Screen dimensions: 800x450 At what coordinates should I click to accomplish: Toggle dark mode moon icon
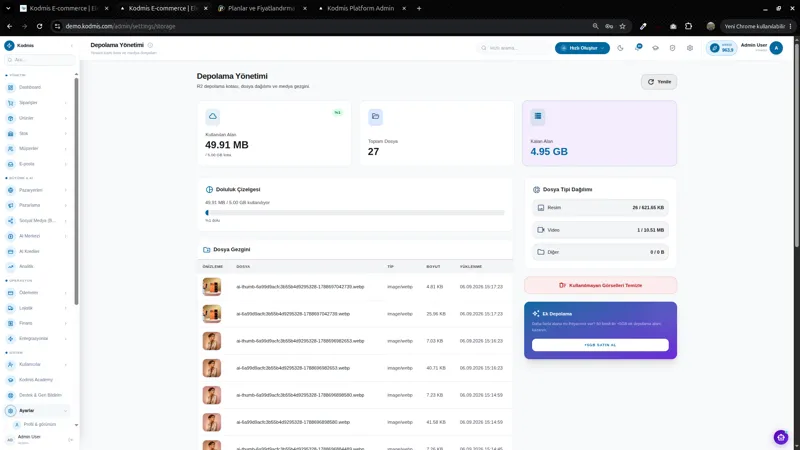click(x=620, y=48)
